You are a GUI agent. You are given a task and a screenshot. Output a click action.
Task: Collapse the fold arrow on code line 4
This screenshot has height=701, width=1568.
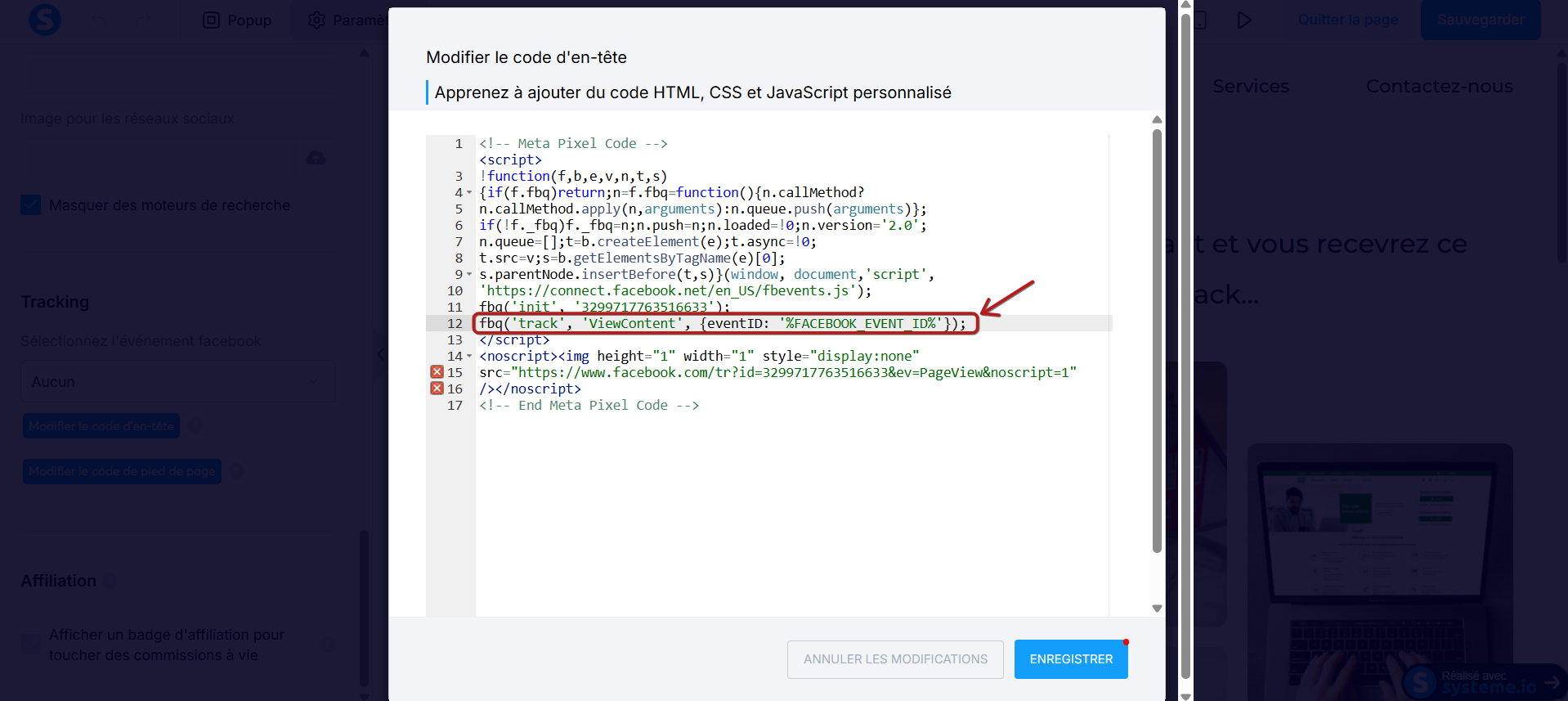469,193
